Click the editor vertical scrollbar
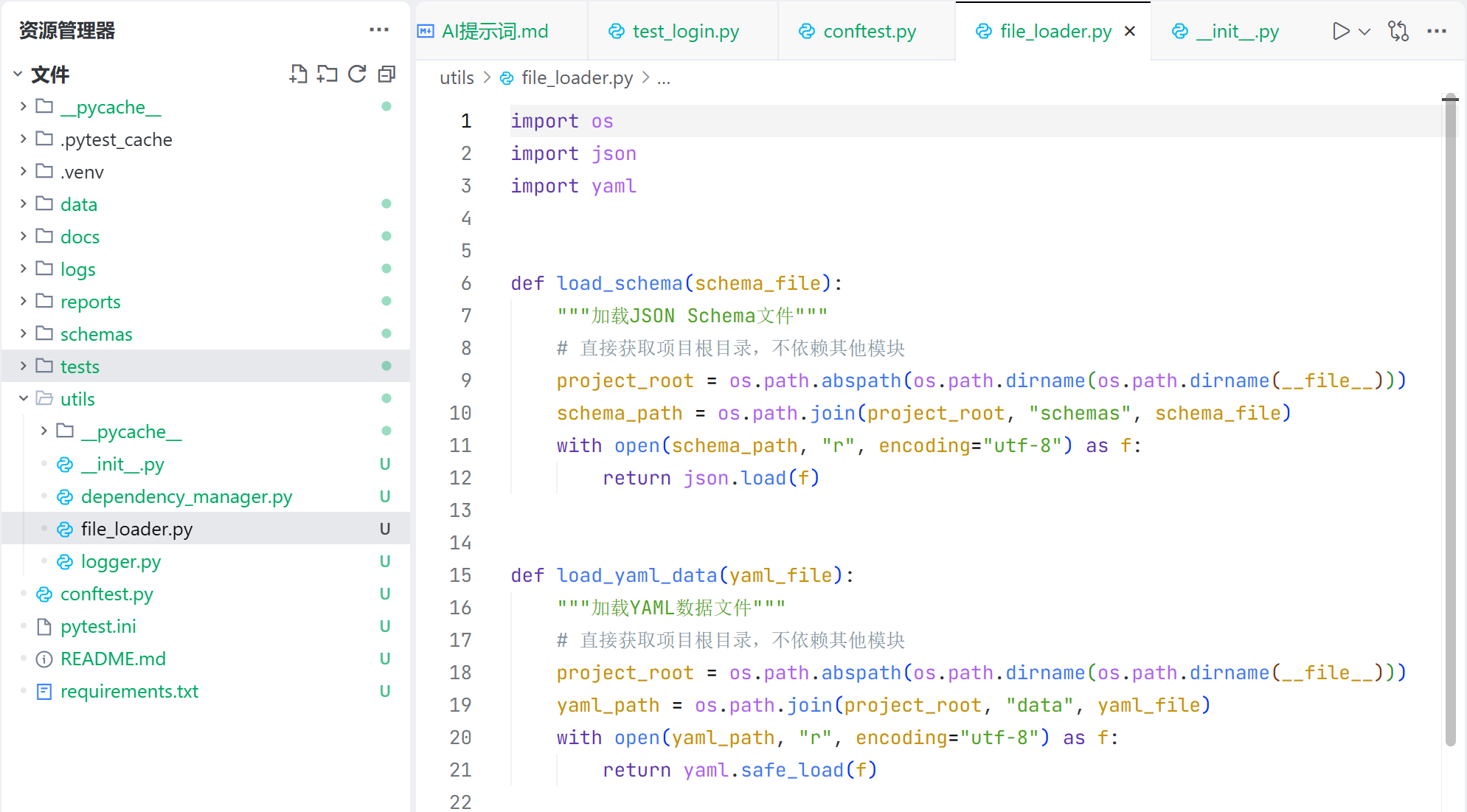Screen dimensions: 1467x812 (x=1450, y=420)
